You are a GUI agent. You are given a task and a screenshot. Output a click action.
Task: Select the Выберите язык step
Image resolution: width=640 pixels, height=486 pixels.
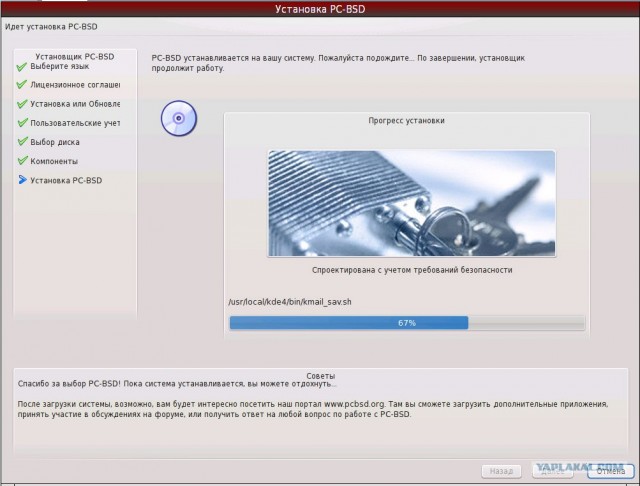click(60, 67)
